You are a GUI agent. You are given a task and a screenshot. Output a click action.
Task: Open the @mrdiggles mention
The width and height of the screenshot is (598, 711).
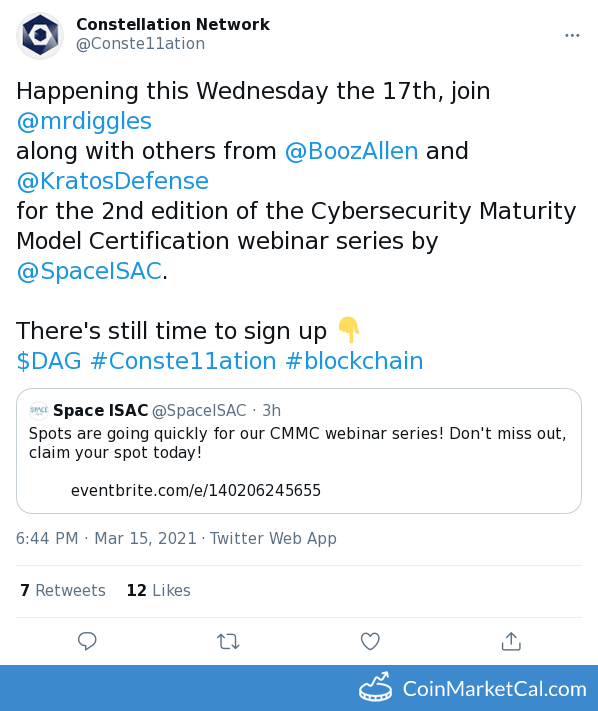(x=84, y=121)
